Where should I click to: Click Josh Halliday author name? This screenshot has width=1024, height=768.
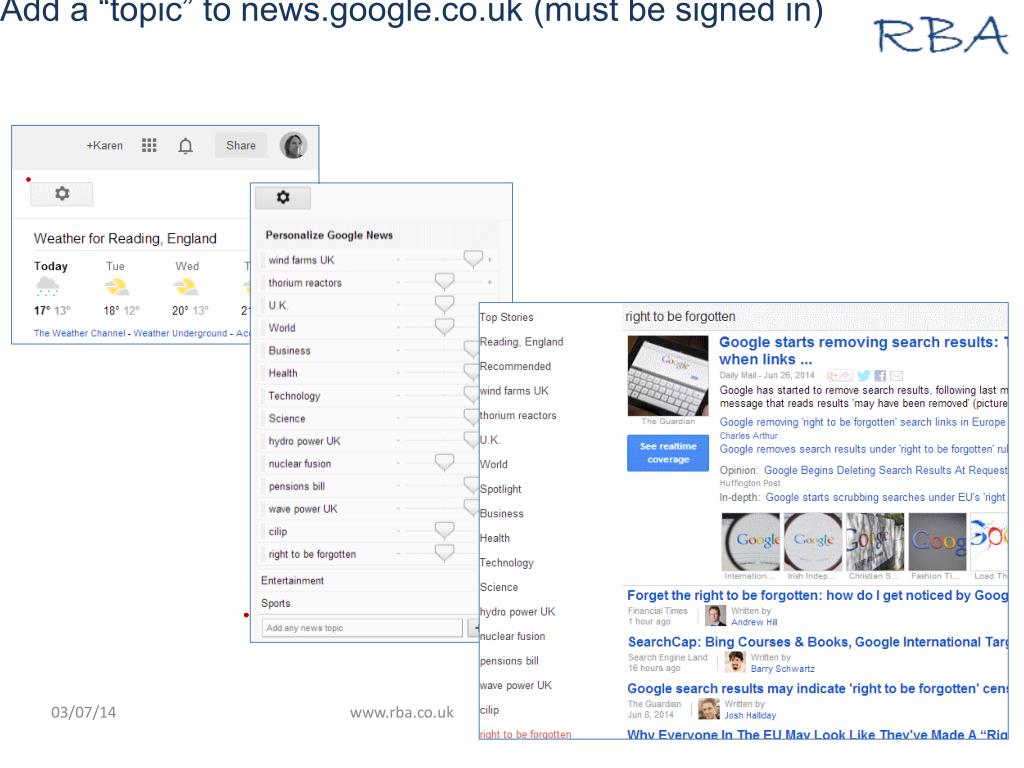(750, 716)
